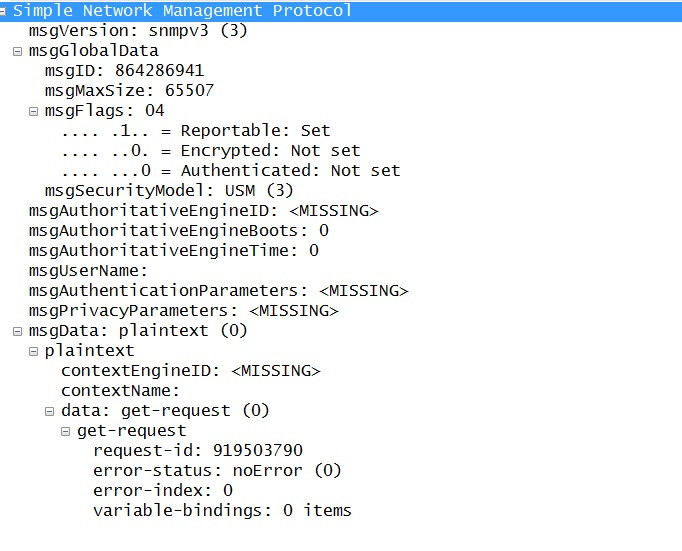The image size is (682, 551).
Task: Select the contextEngineID: <MISSING> field
Action: tap(190, 371)
